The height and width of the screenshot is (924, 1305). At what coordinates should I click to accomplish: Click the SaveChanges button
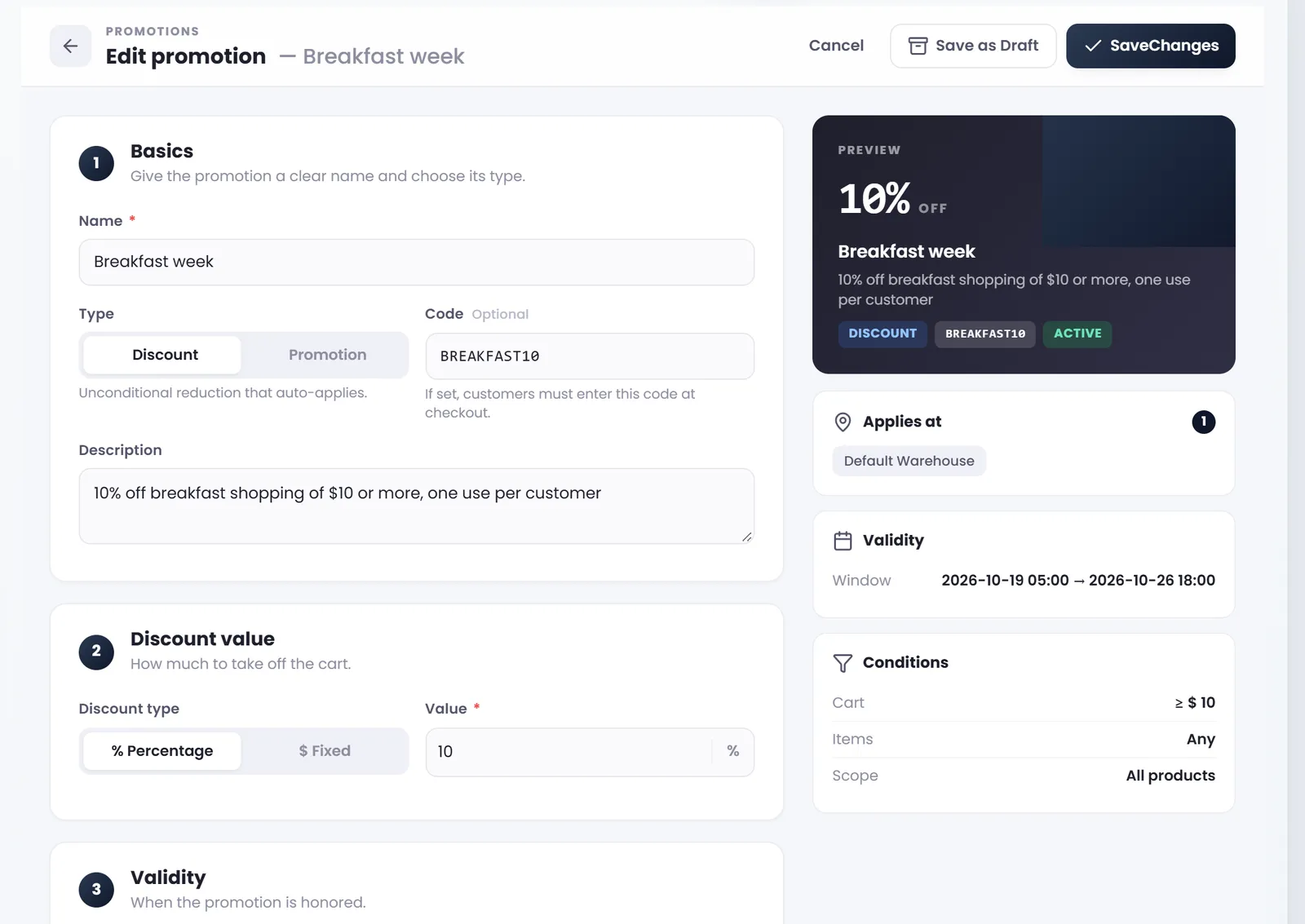(x=1150, y=46)
